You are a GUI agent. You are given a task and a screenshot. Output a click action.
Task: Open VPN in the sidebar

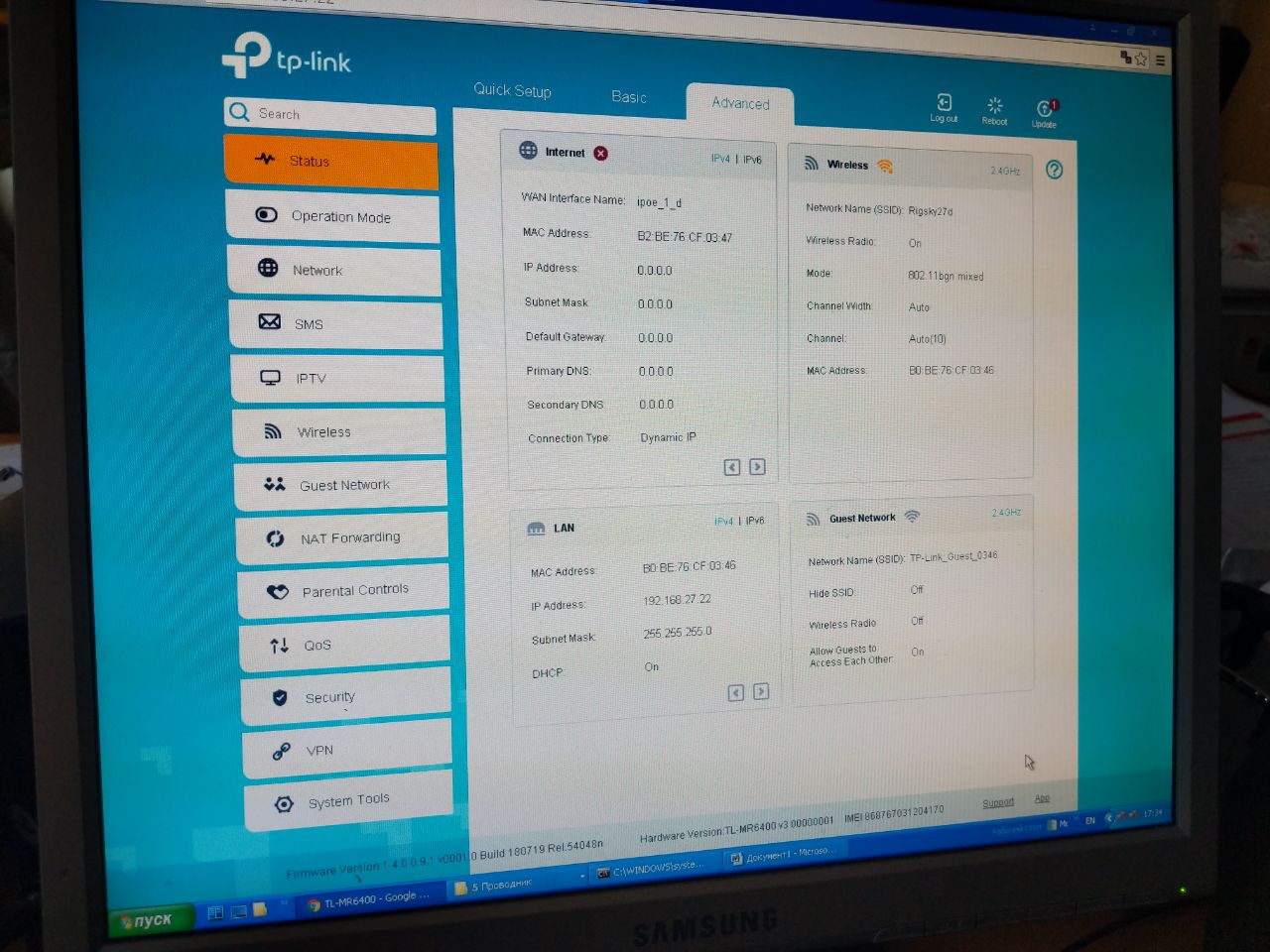click(x=347, y=751)
